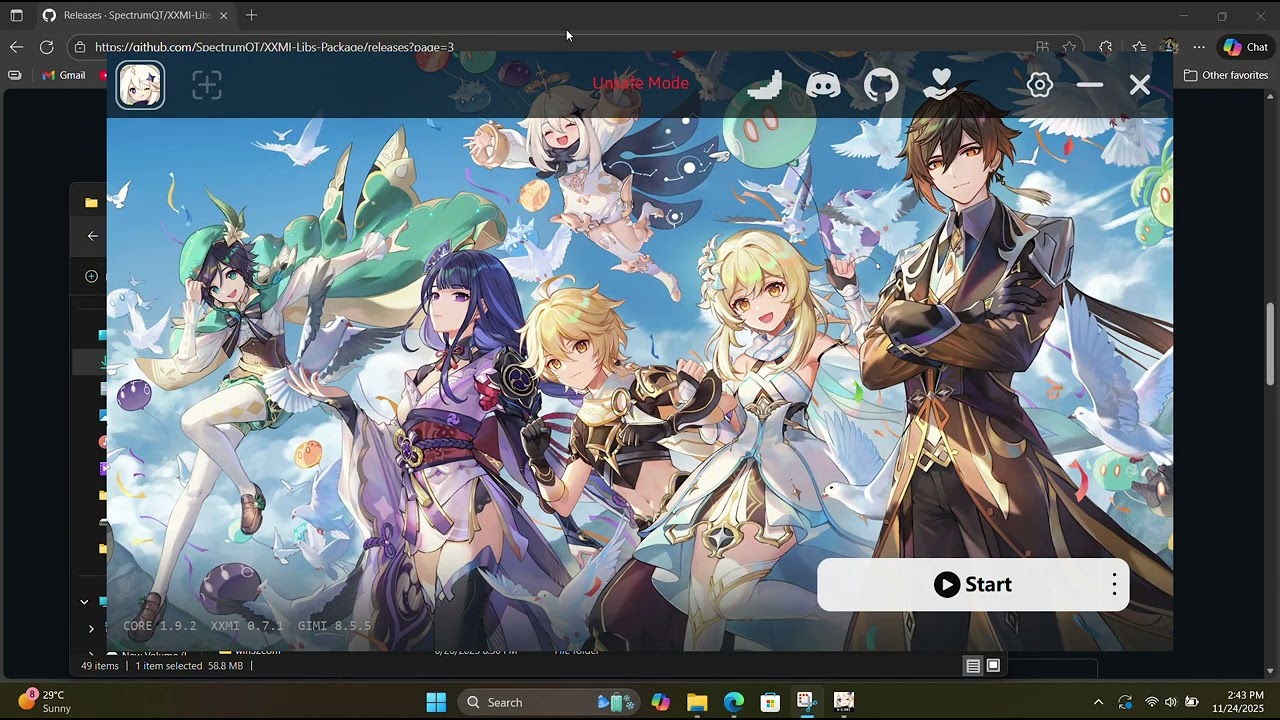The height and width of the screenshot is (720, 1280).
Task: Click the CORE 1.9.2 version text
Action: [160, 626]
